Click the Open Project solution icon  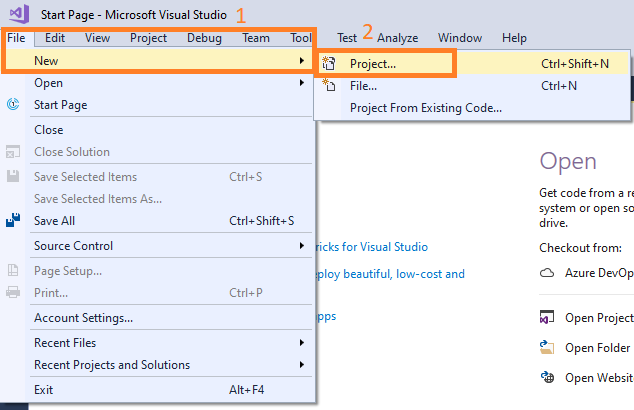547,317
